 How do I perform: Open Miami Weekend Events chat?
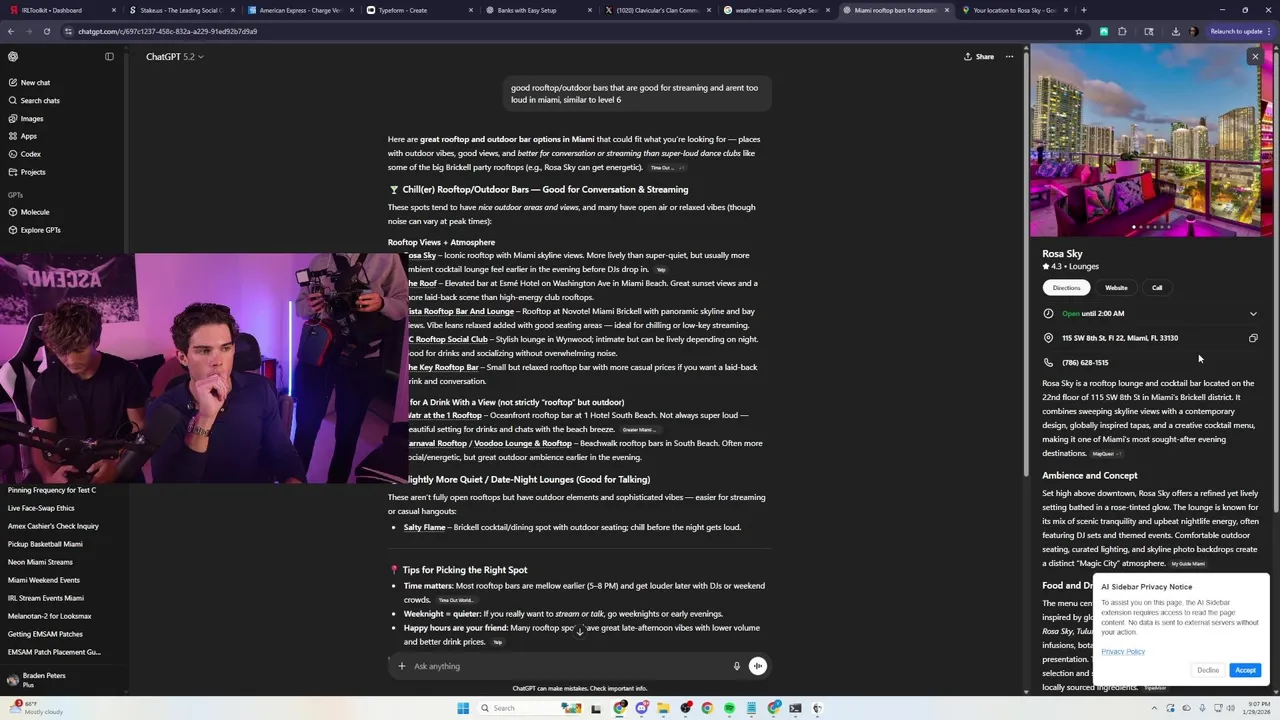tap(44, 580)
